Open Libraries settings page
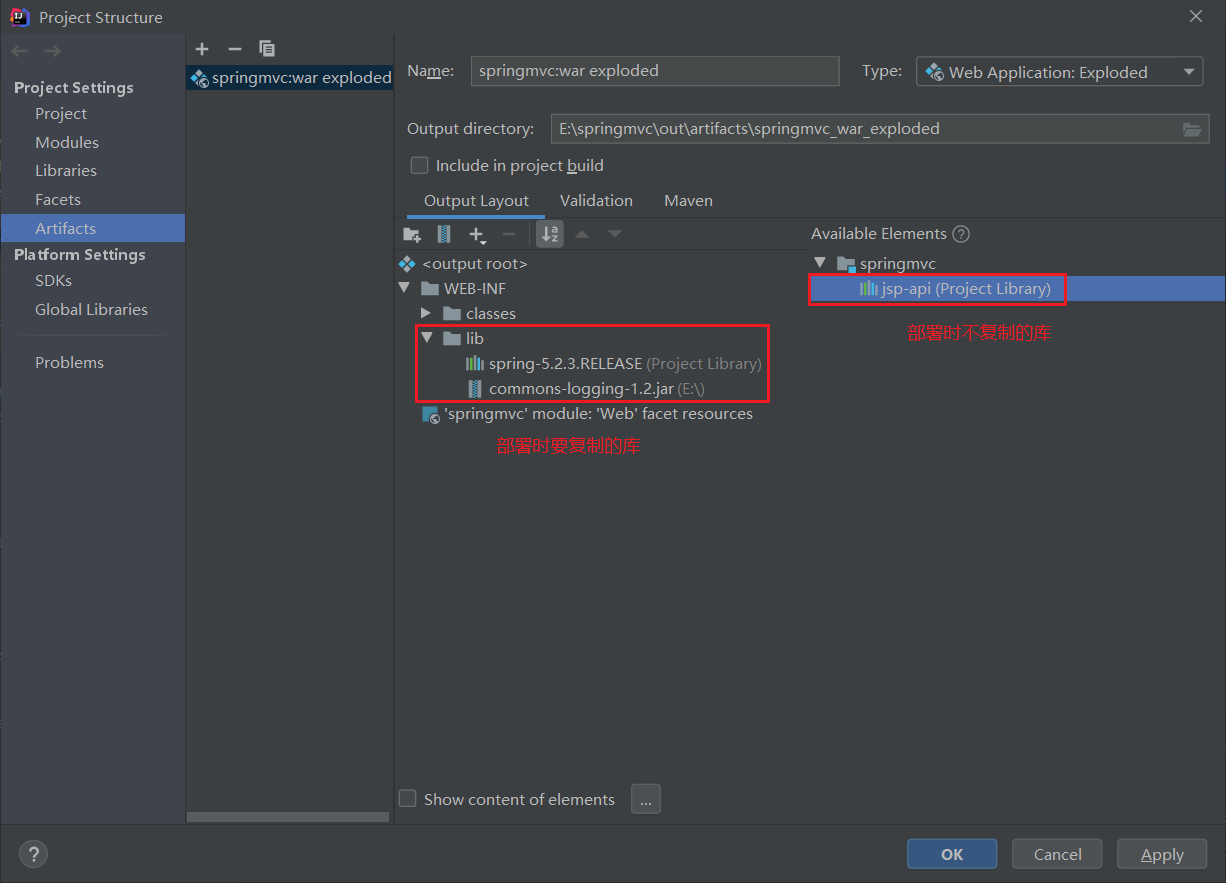This screenshot has width=1226, height=883. coord(66,171)
